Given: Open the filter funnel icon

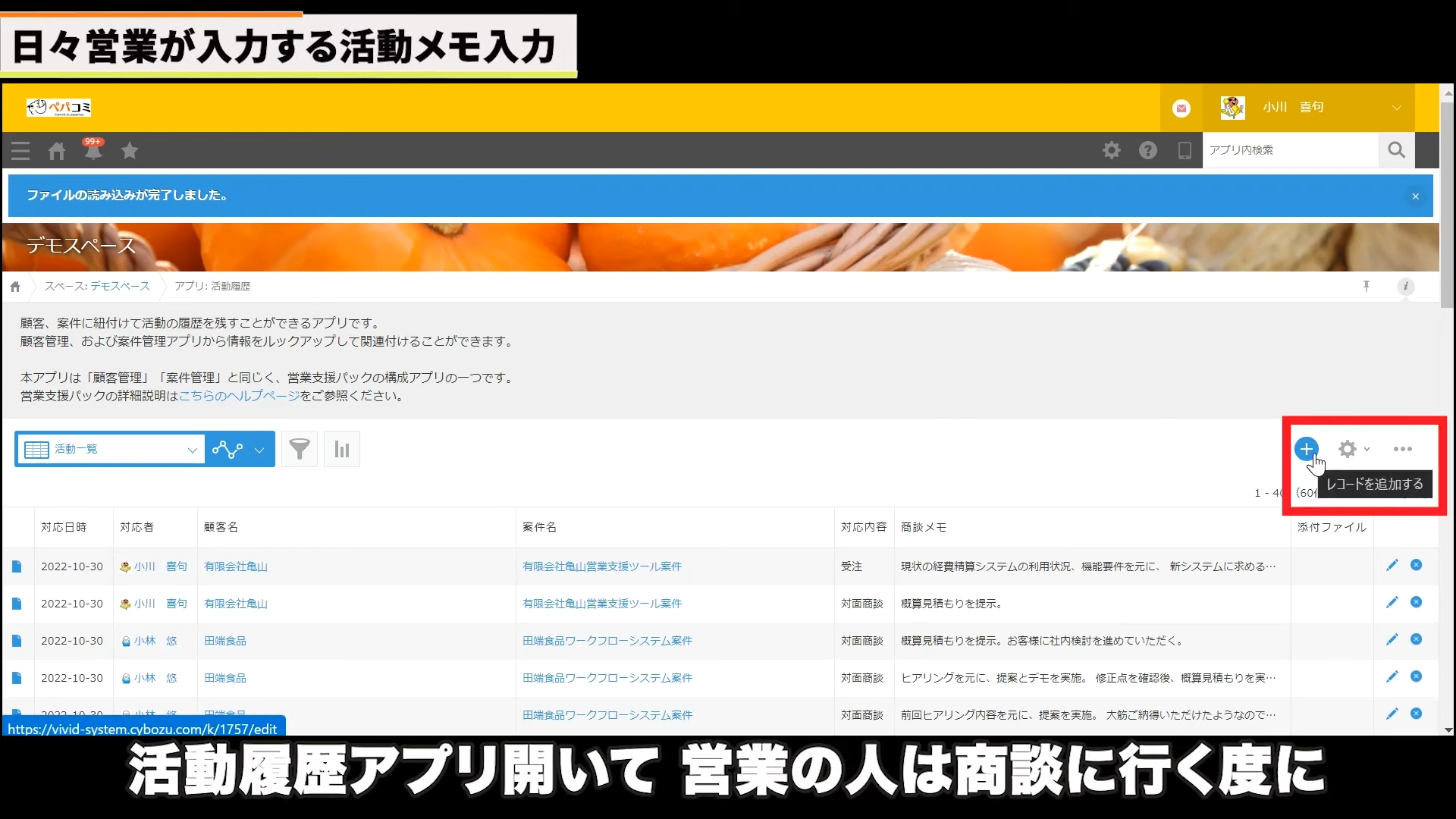Looking at the screenshot, I should (300, 450).
